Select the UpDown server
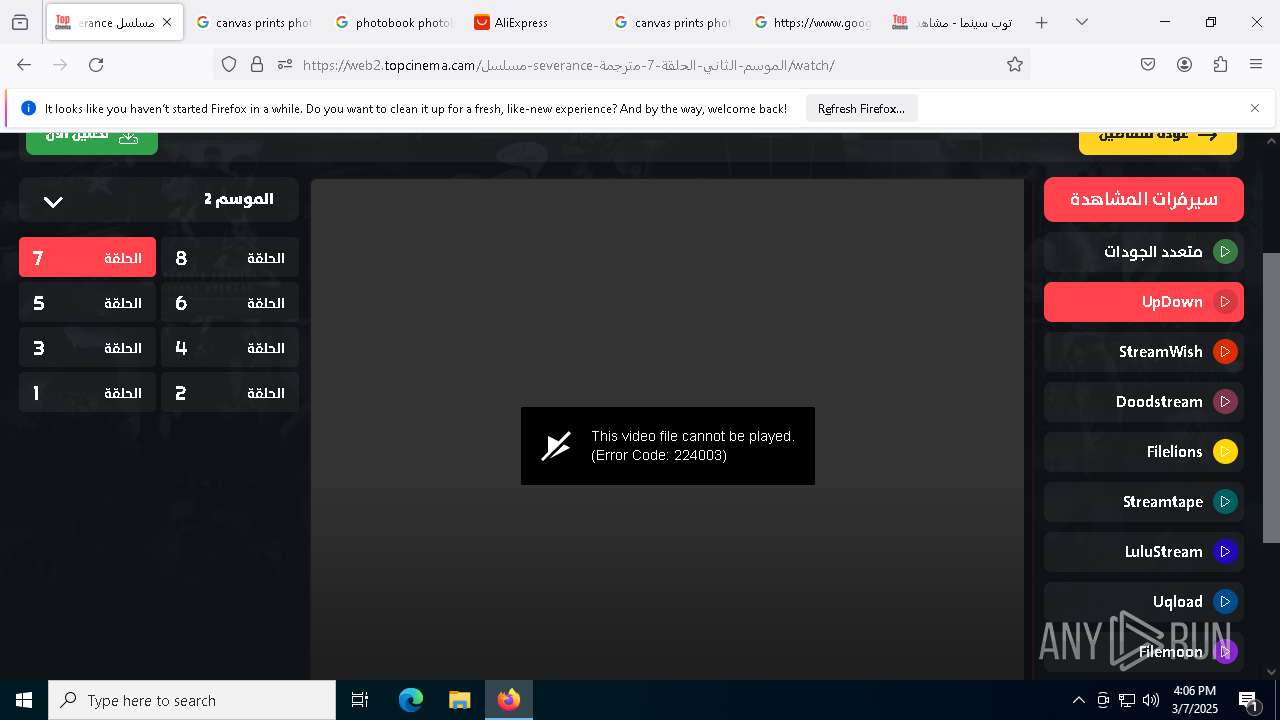Screen dimensions: 1280x720 (1144, 302)
